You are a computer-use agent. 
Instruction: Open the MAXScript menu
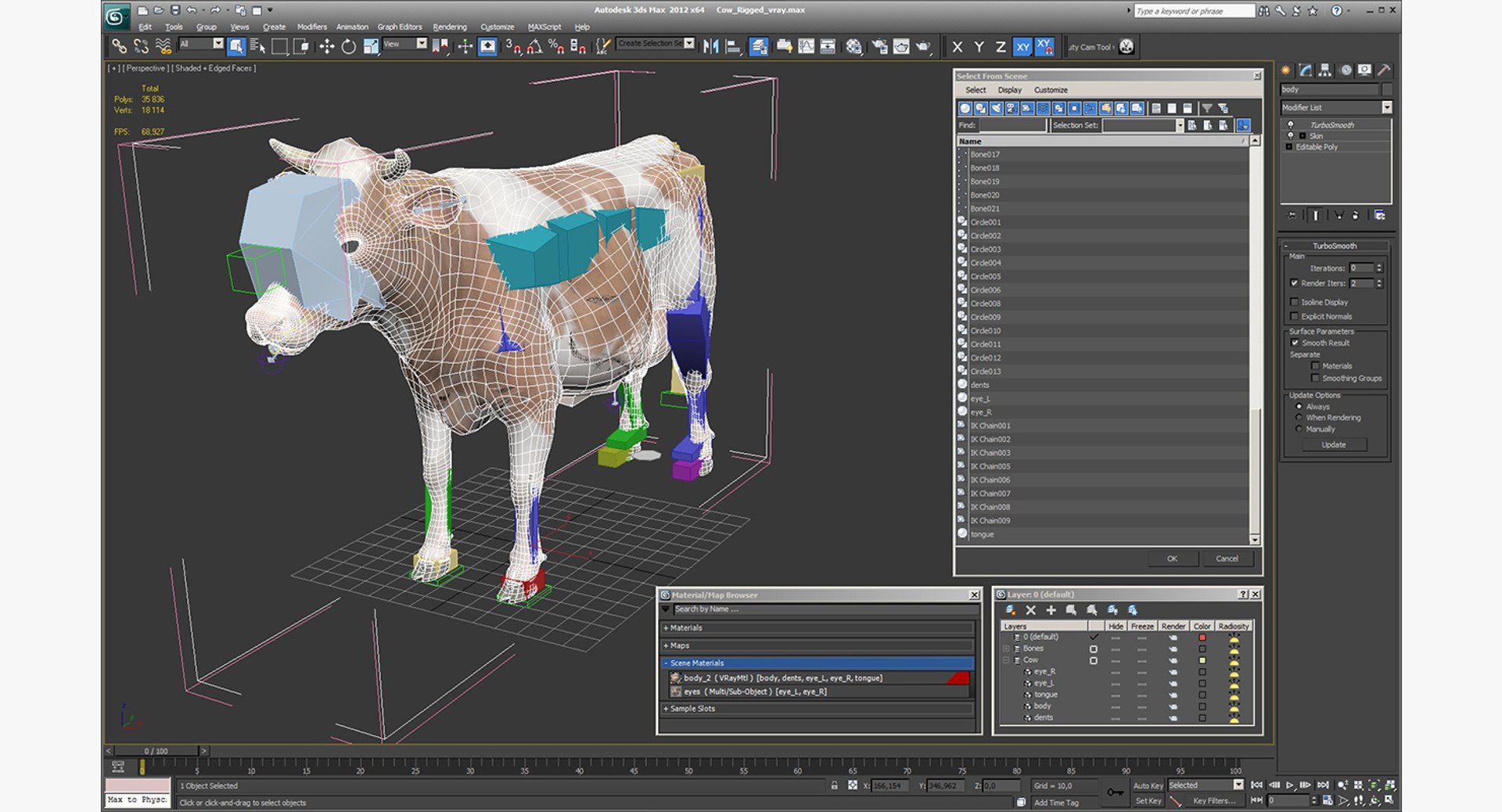544,27
